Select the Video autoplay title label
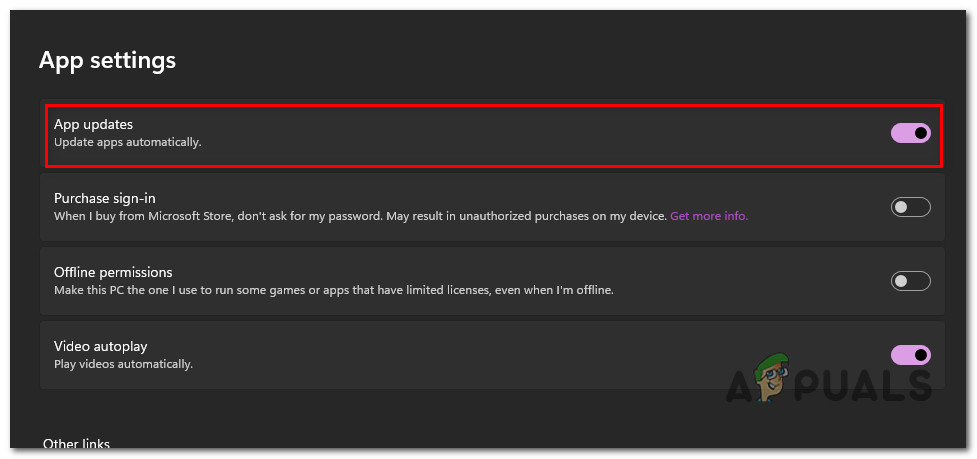Screen dimensions: 977x459 (100, 346)
